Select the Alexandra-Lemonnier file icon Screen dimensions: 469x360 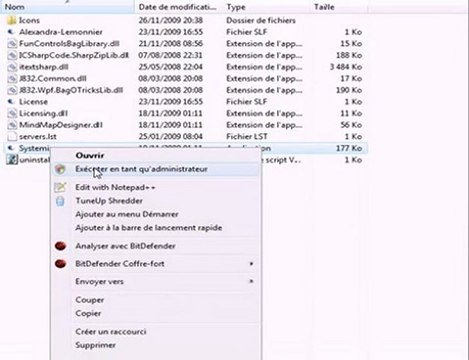[11, 32]
